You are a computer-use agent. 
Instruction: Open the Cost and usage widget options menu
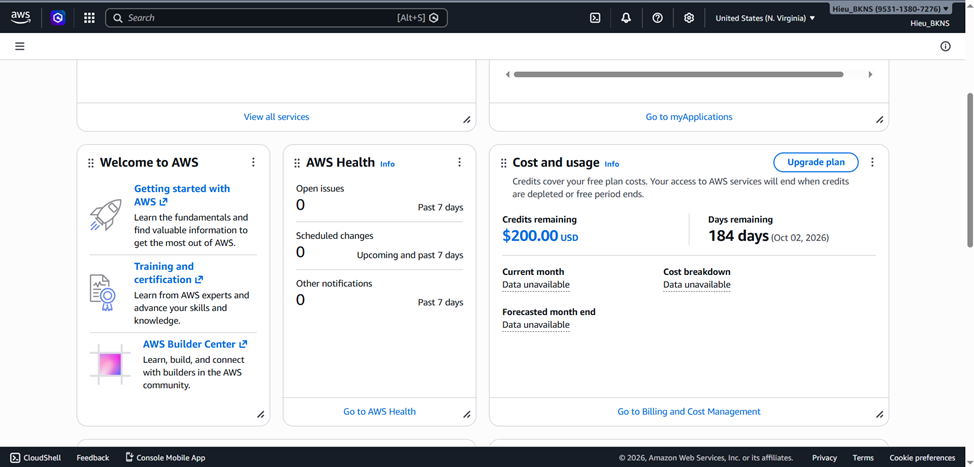872,162
